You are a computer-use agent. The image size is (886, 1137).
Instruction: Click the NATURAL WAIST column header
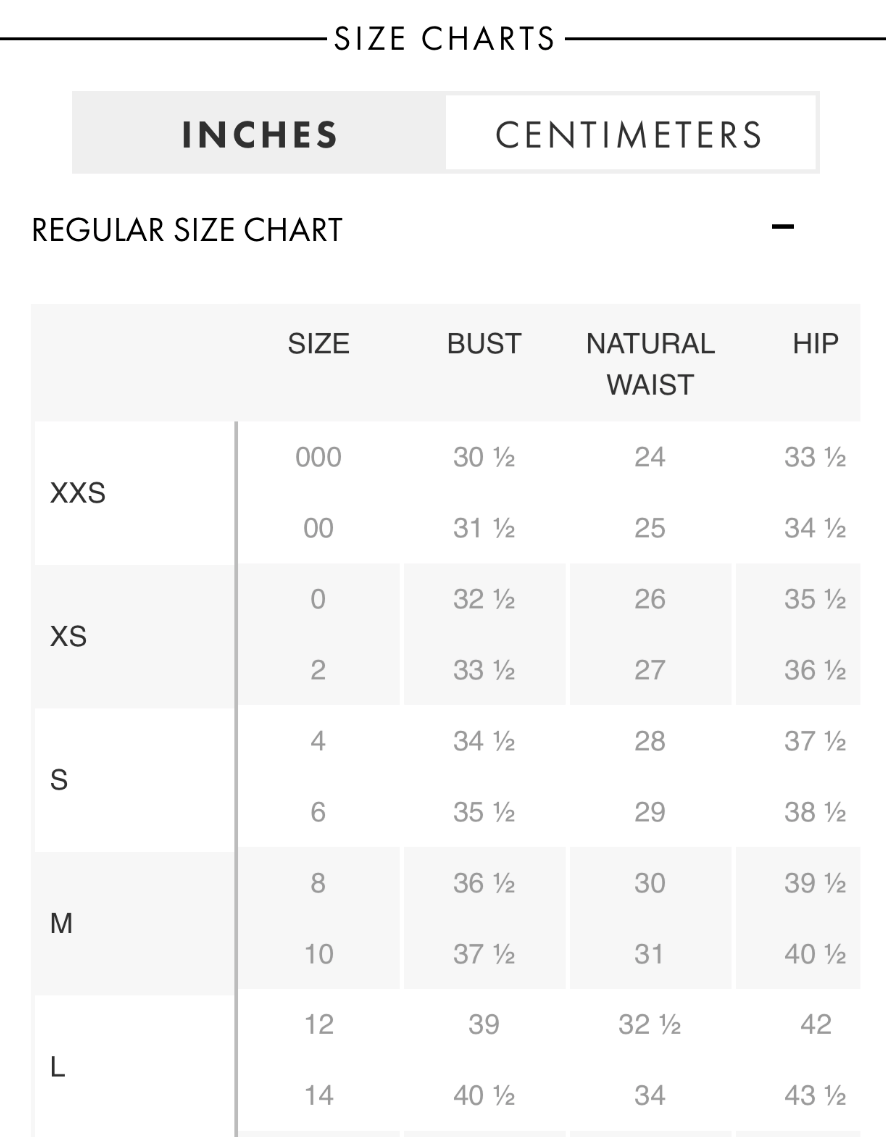pyautogui.click(x=650, y=364)
